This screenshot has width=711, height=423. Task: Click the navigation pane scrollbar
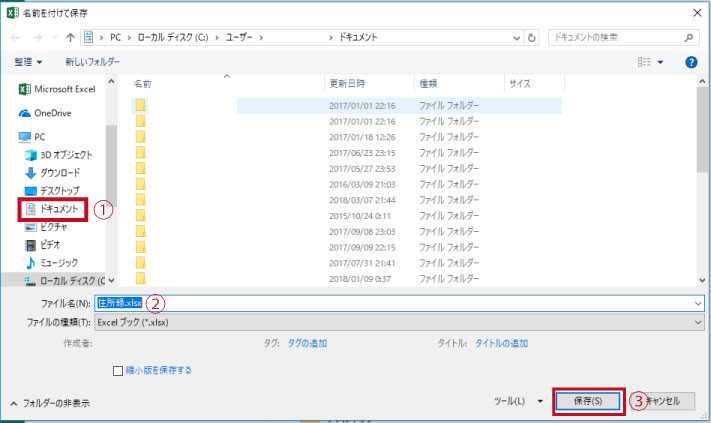(111, 180)
